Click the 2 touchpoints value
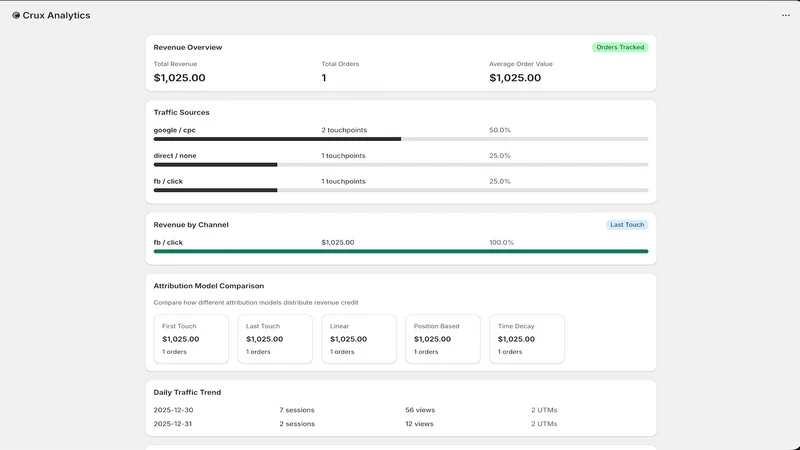The height and width of the screenshot is (450, 800). point(344,130)
